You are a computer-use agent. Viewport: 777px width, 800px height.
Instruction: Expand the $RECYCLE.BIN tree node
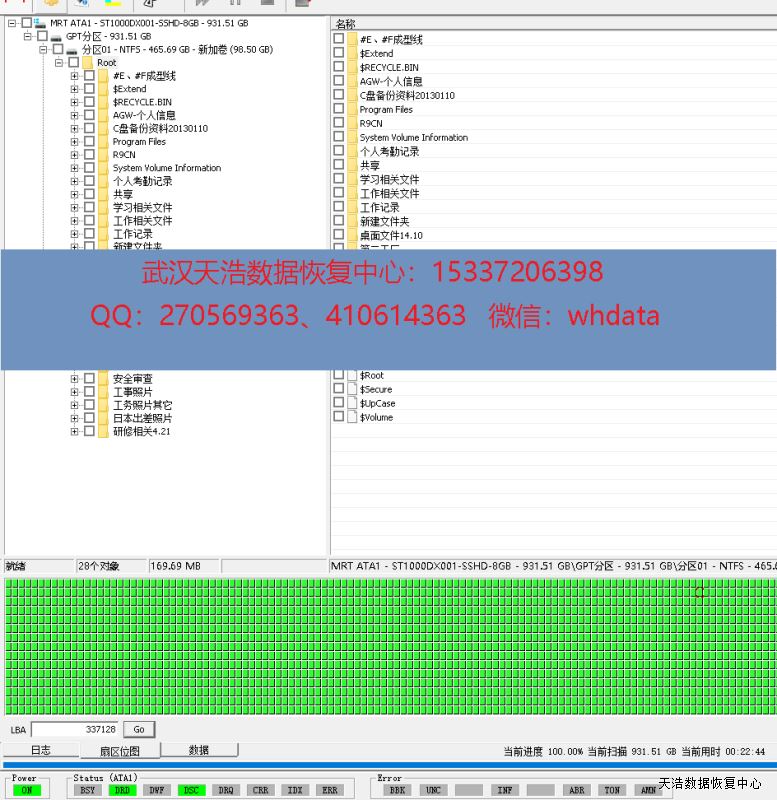74,102
